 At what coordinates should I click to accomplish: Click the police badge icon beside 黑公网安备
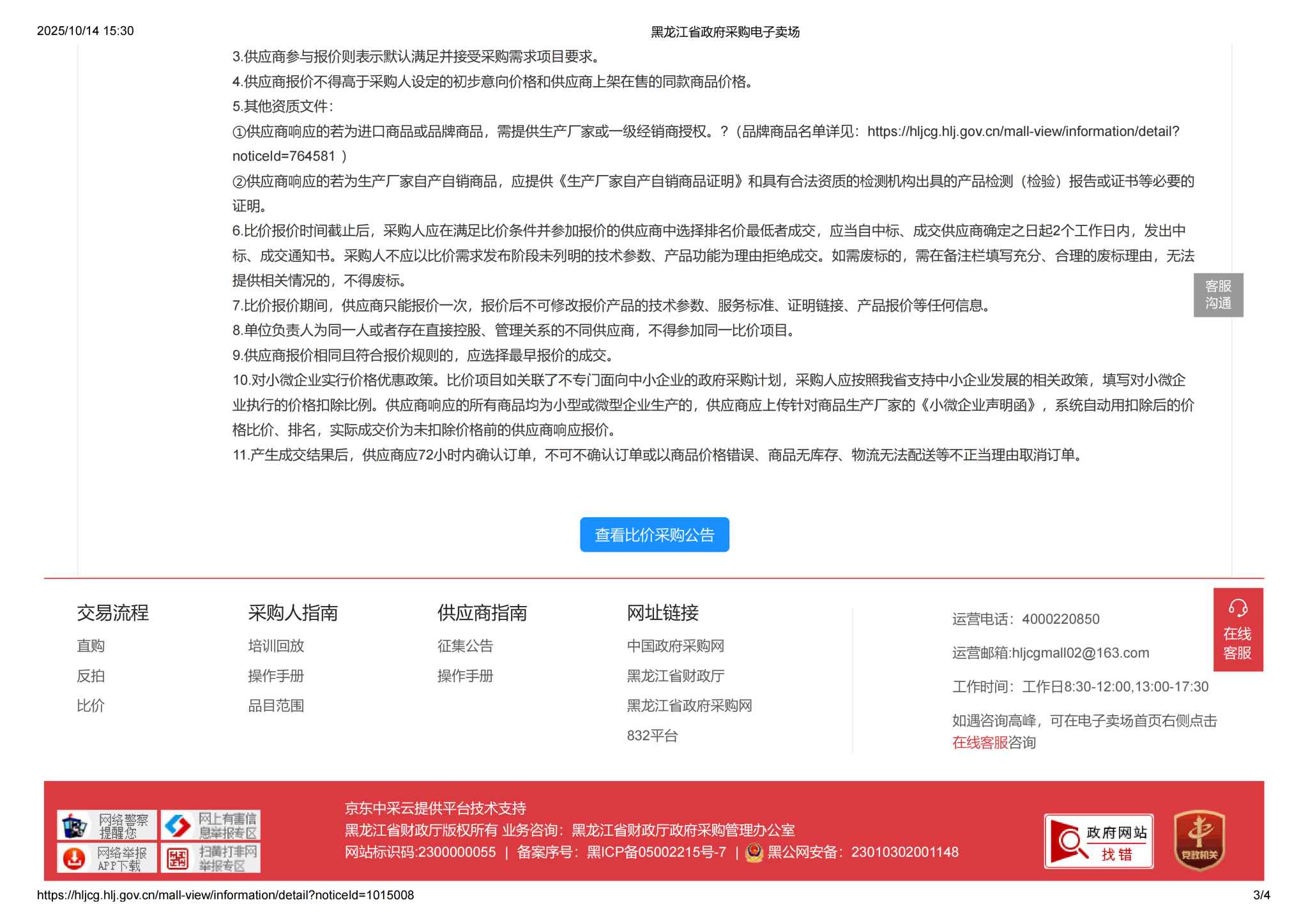(x=754, y=852)
